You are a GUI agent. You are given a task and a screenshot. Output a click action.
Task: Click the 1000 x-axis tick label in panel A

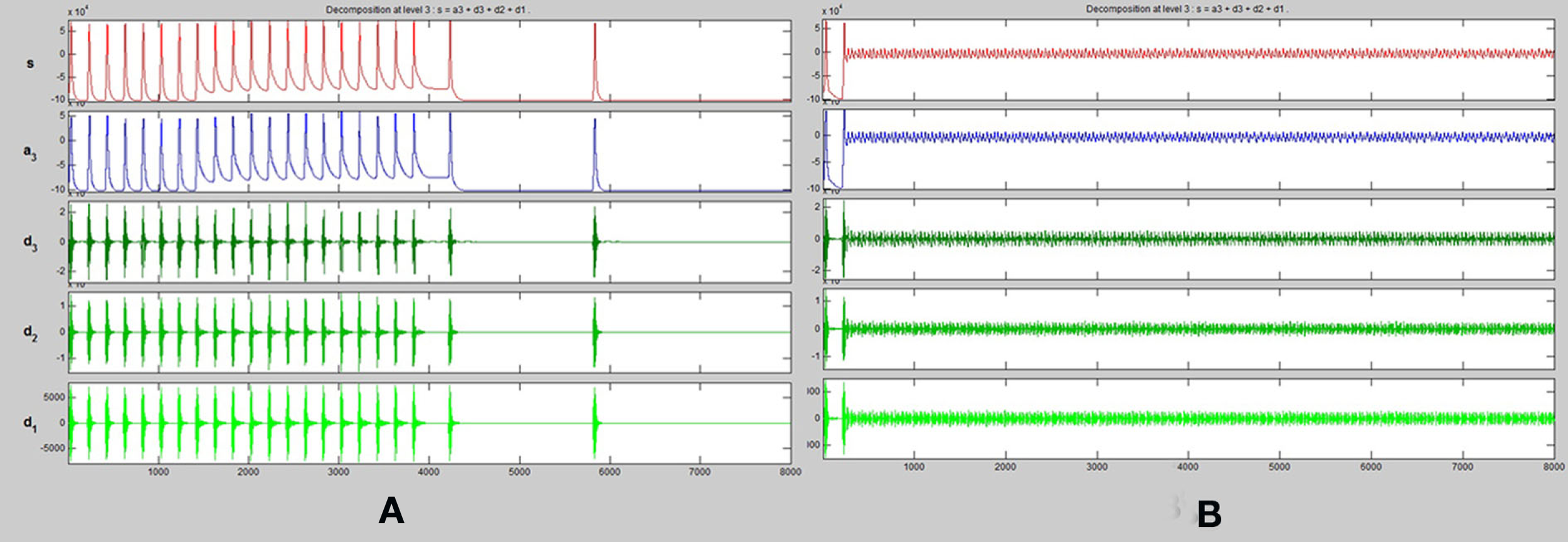[x=158, y=472]
